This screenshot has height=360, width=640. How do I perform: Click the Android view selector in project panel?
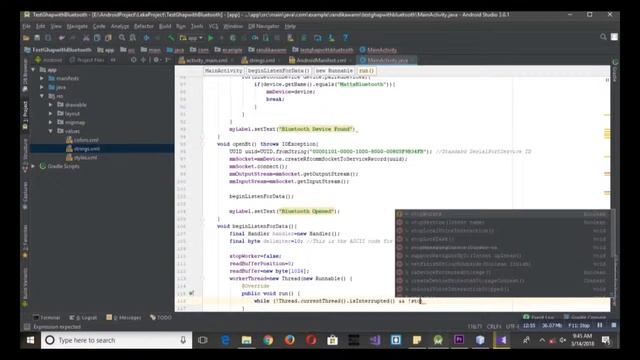[49, 60]
